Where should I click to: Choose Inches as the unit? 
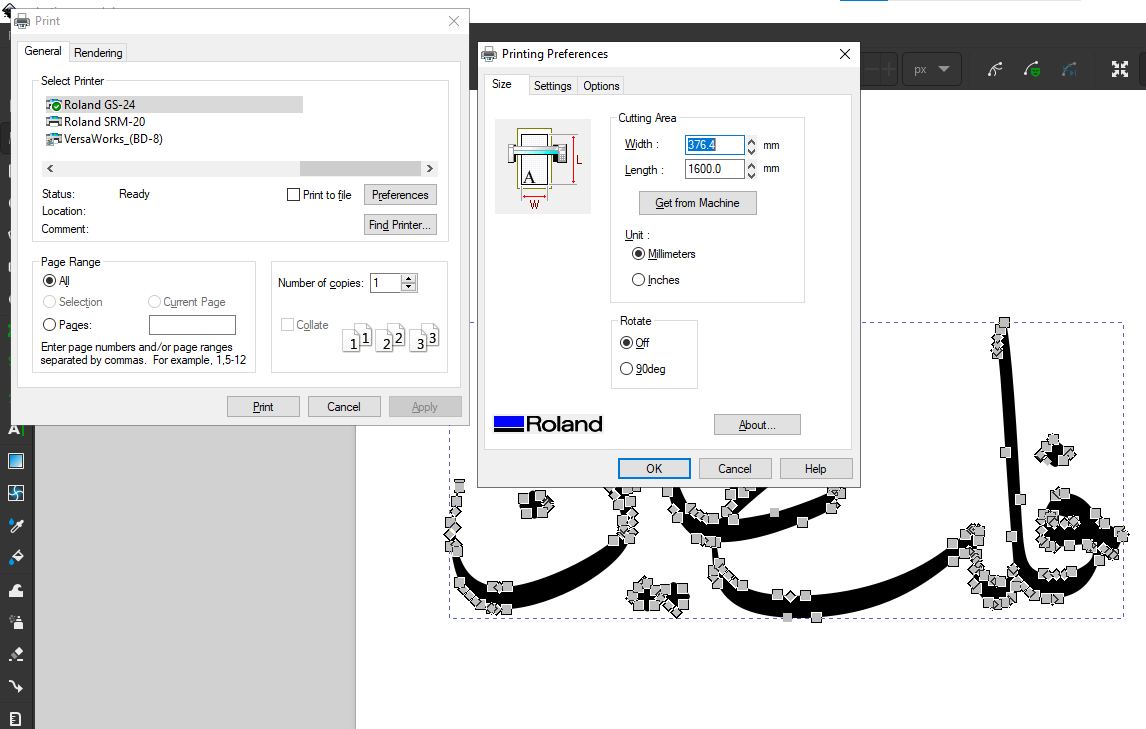639,280
